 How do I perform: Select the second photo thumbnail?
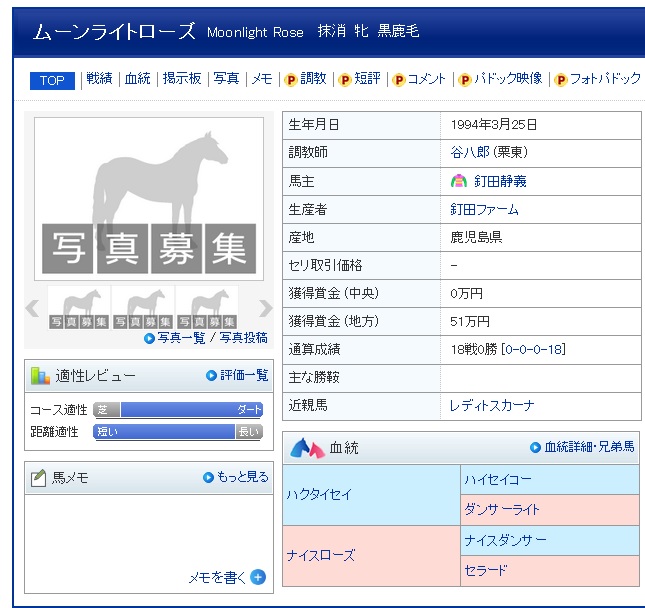pos(143,308)
